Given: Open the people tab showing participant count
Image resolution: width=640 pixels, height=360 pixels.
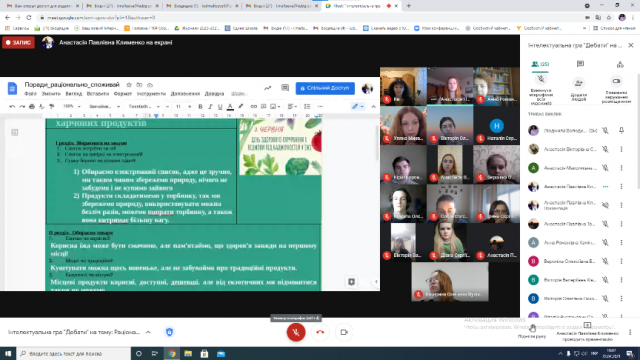Looking at the screenshot, I should [540, 64].
